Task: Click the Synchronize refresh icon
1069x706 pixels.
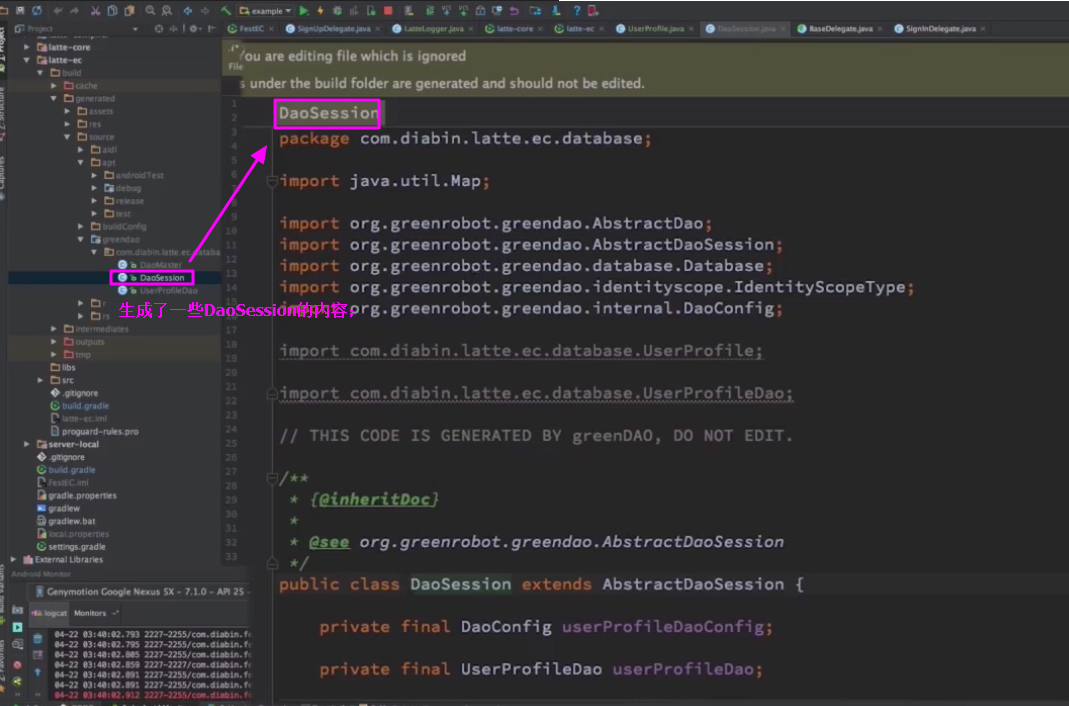Action: (x=37, y=11)
